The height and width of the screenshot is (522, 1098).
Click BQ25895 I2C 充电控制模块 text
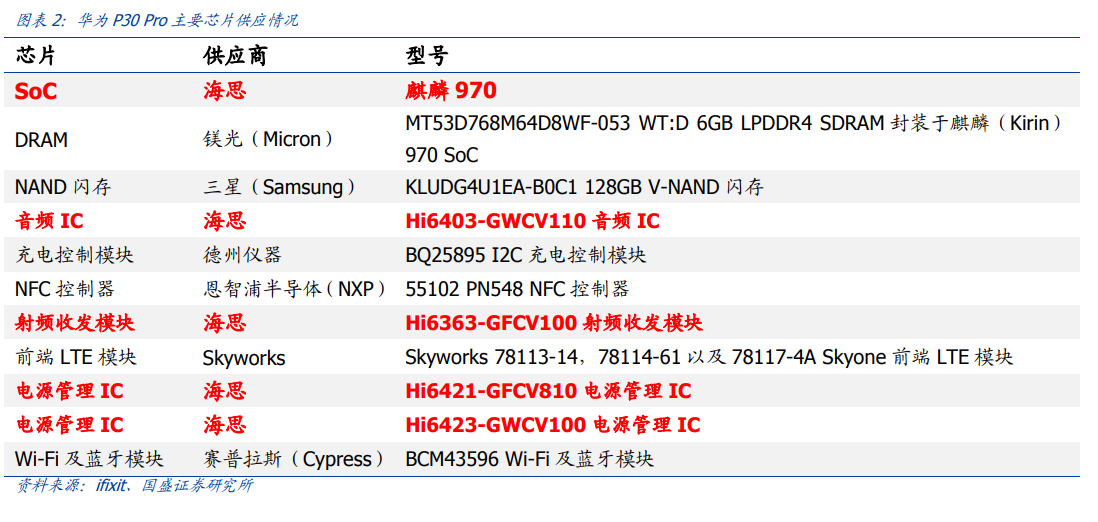point(526,255)
